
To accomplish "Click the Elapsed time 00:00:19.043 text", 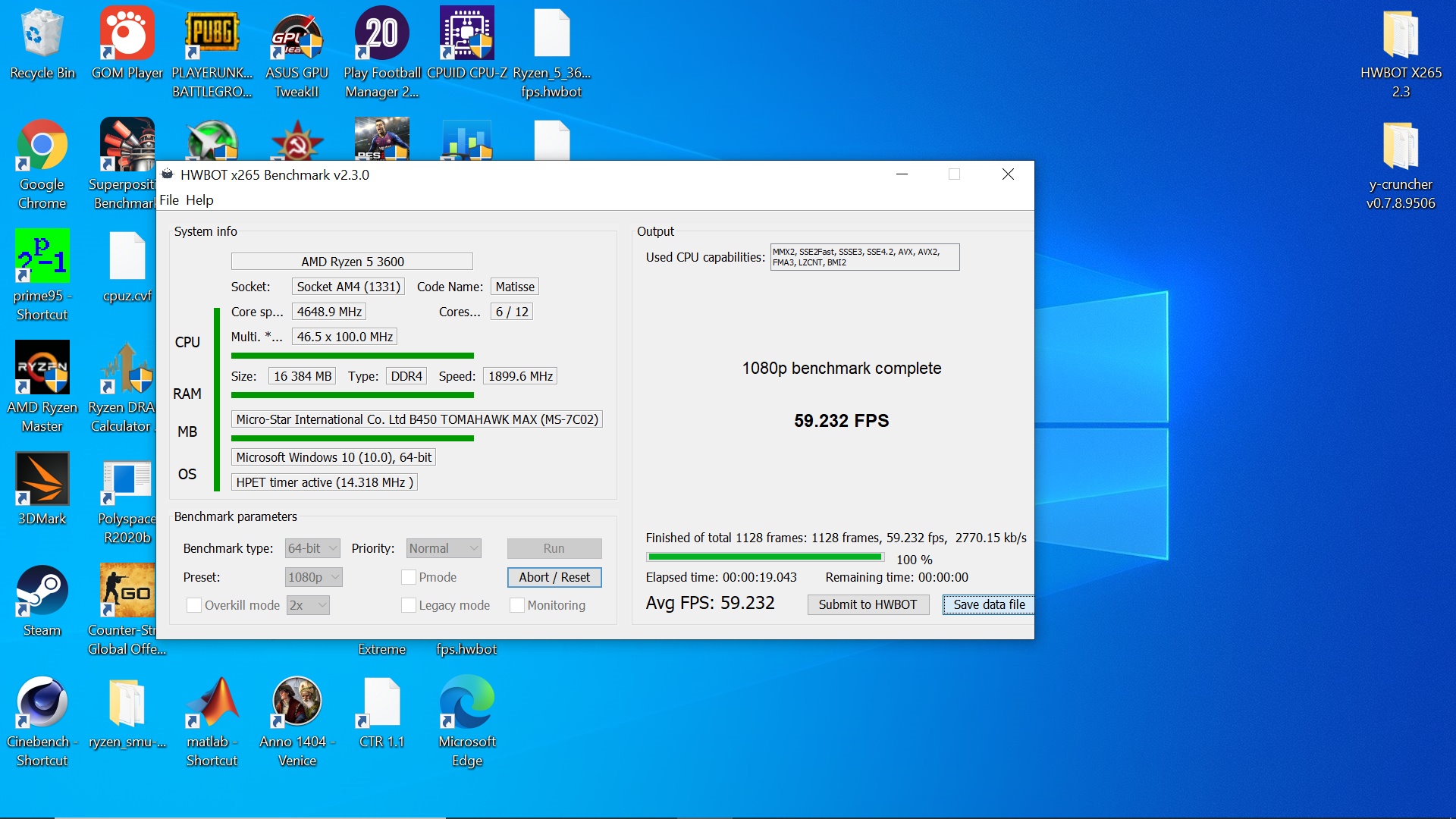I will (x=721, y=577).
